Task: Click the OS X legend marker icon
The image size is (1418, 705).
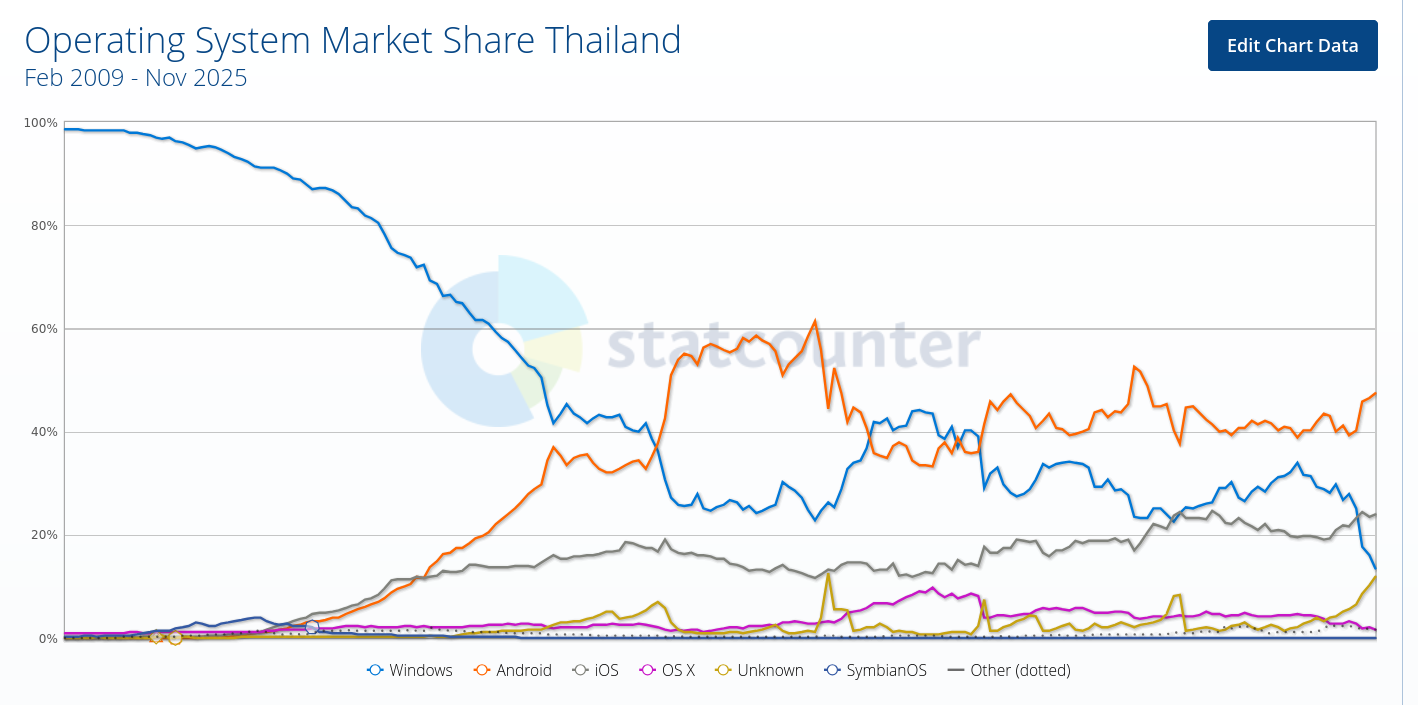Action: tap(647, 670)
